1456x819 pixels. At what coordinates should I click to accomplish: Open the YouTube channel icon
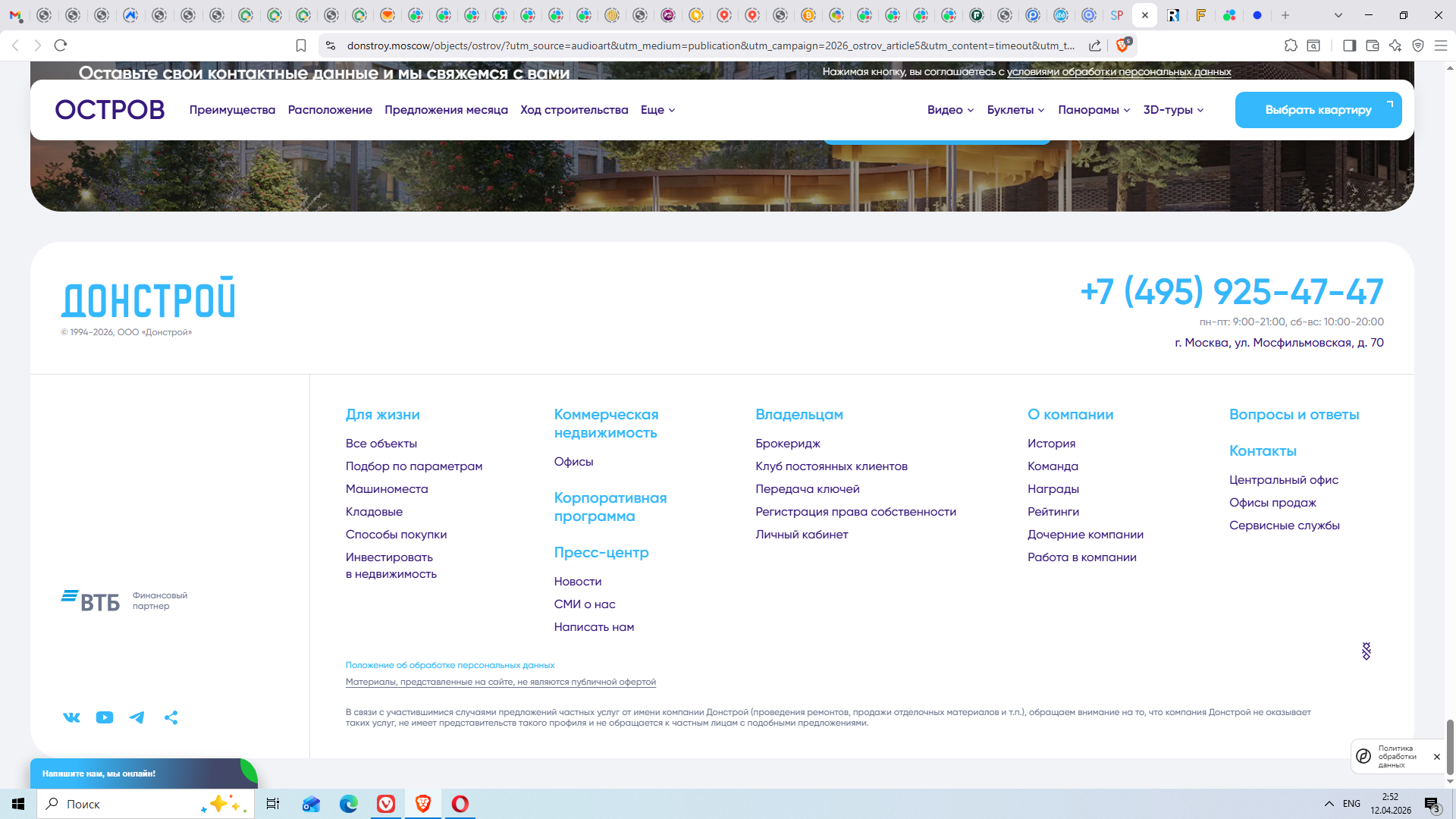click(x=105, y=717)
